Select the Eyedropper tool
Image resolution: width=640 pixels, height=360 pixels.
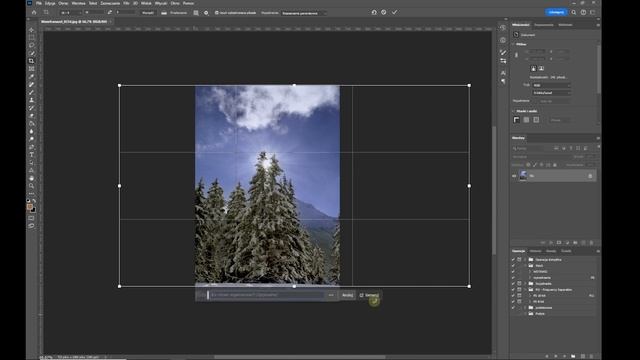[31, 77]
